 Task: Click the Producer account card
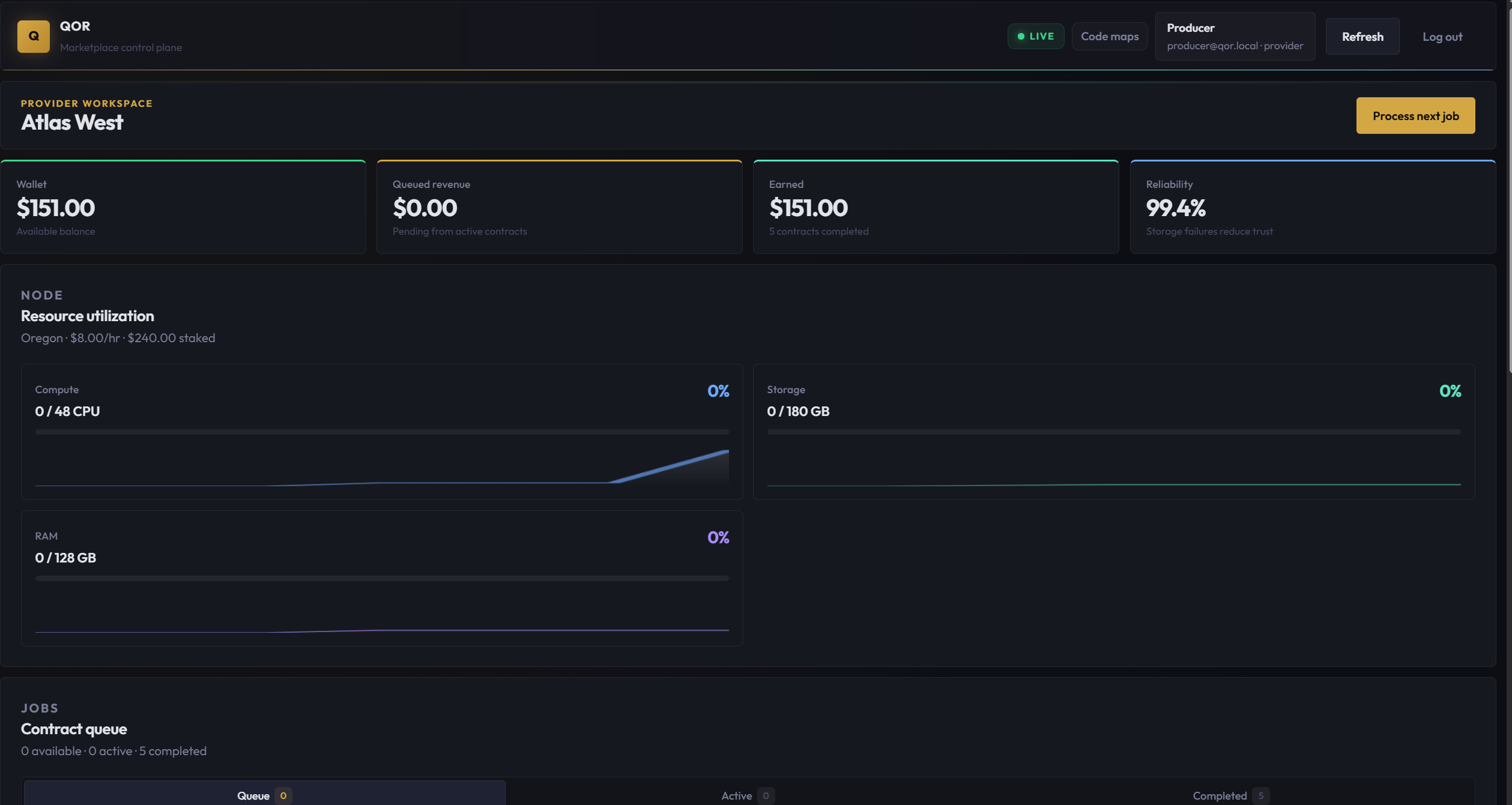tap(1235, 37)
